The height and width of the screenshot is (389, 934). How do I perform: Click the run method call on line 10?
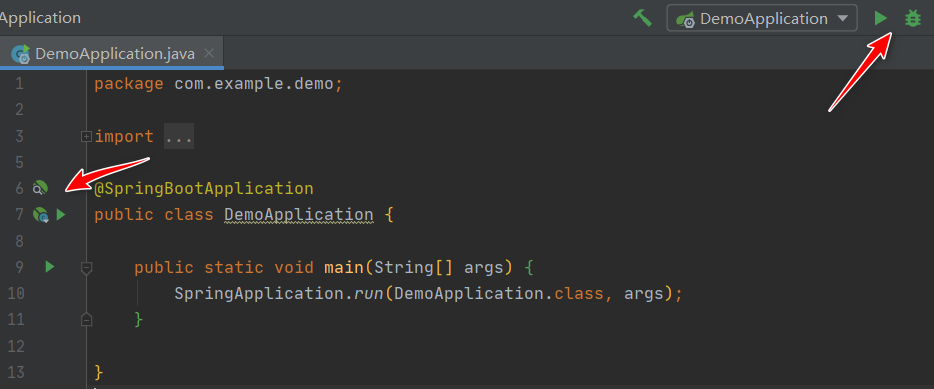369,294
